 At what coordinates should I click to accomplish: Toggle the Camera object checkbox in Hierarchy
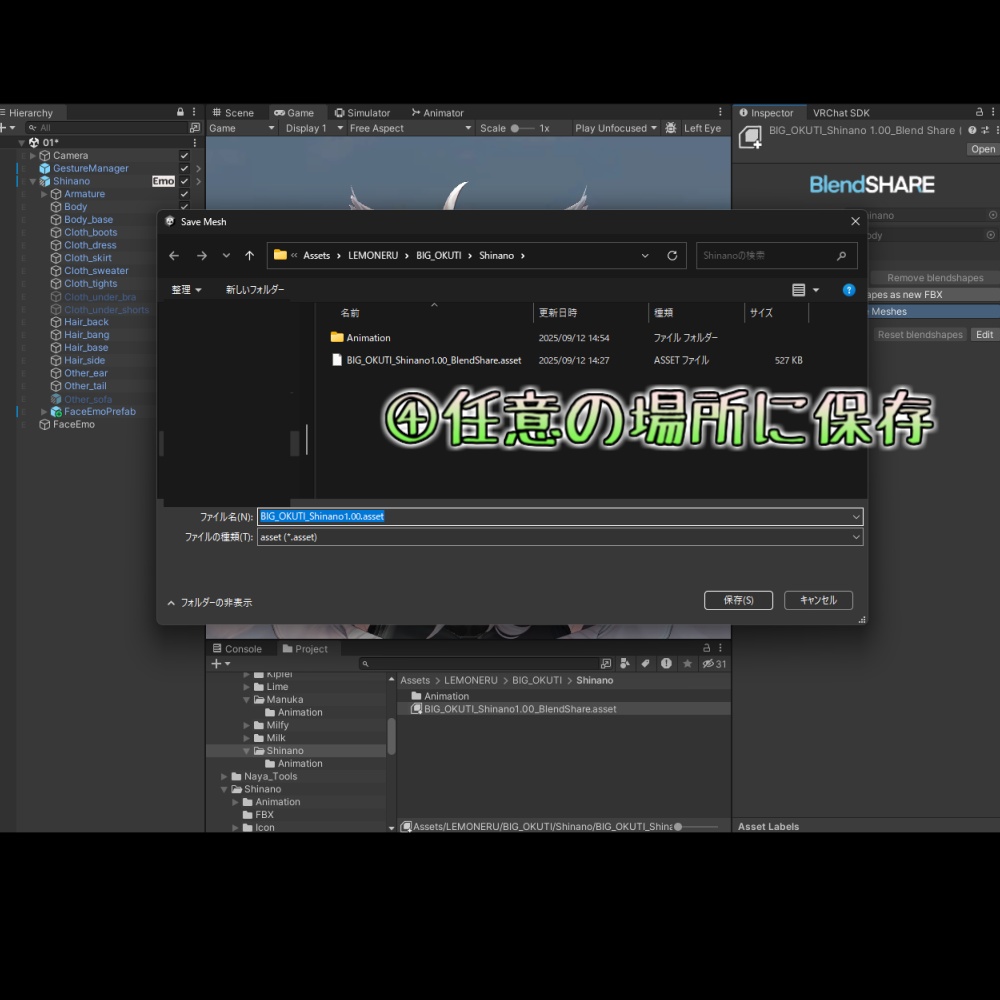[184, 156]
